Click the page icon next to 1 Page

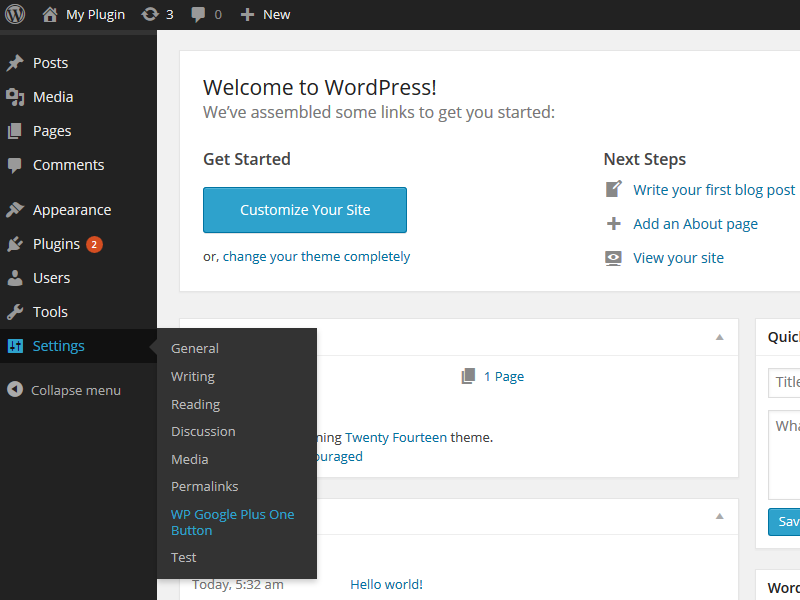pyautogui.click(x=468, y=376)
